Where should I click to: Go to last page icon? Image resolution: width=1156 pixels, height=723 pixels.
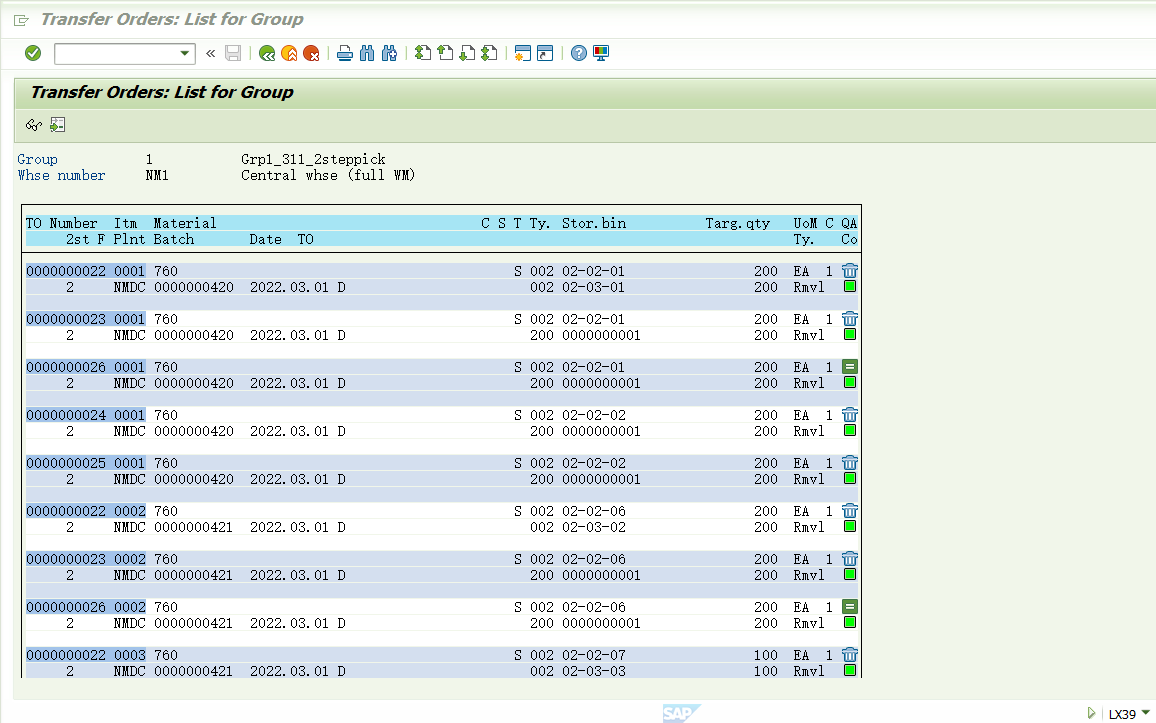489,53
